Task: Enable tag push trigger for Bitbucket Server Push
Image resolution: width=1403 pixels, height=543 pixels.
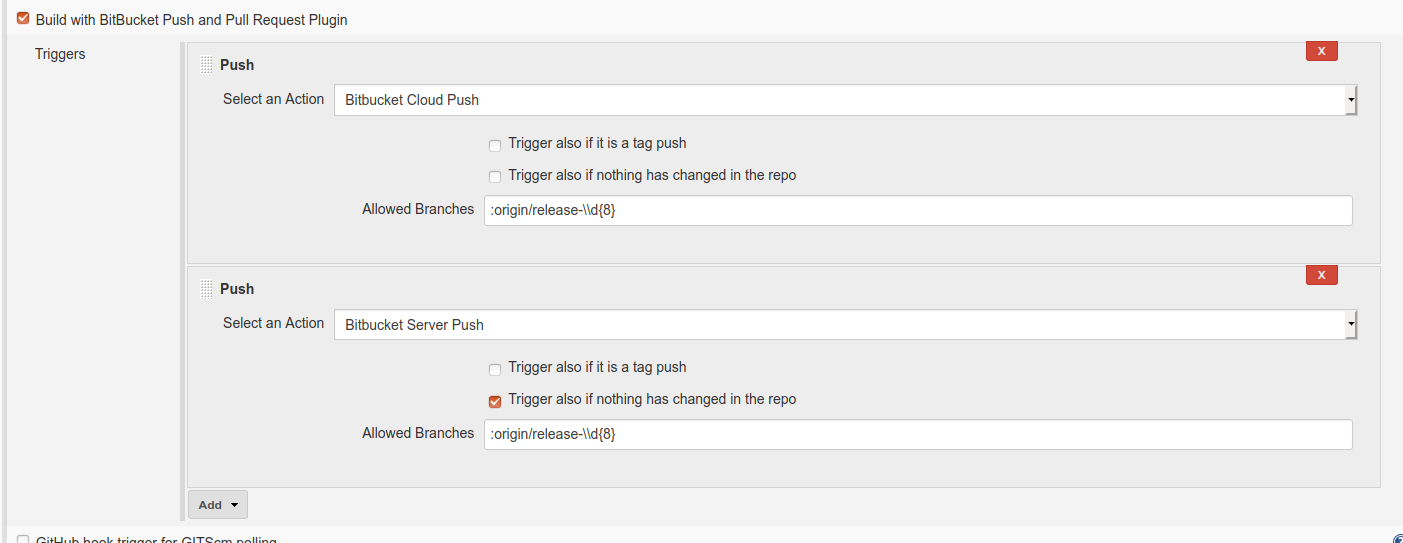Action: point(495,369)
